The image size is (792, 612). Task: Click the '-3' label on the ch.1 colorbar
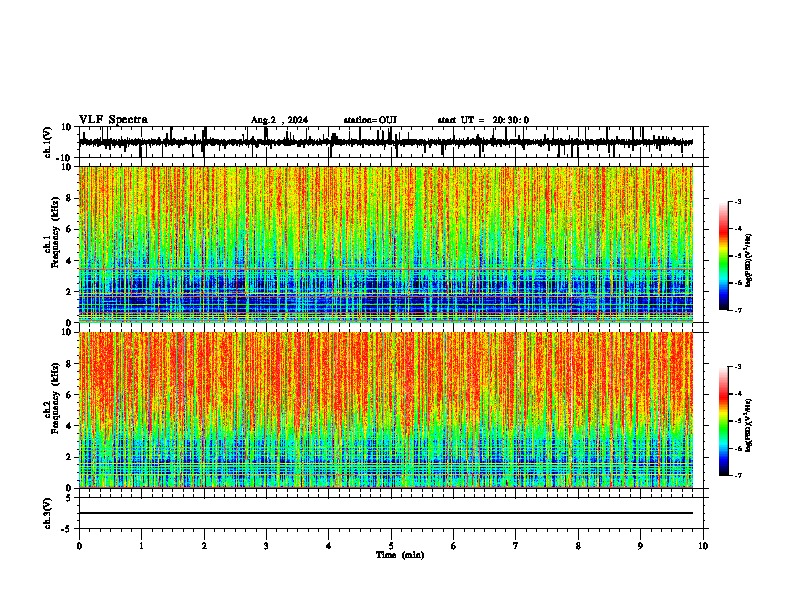point(737,201)
